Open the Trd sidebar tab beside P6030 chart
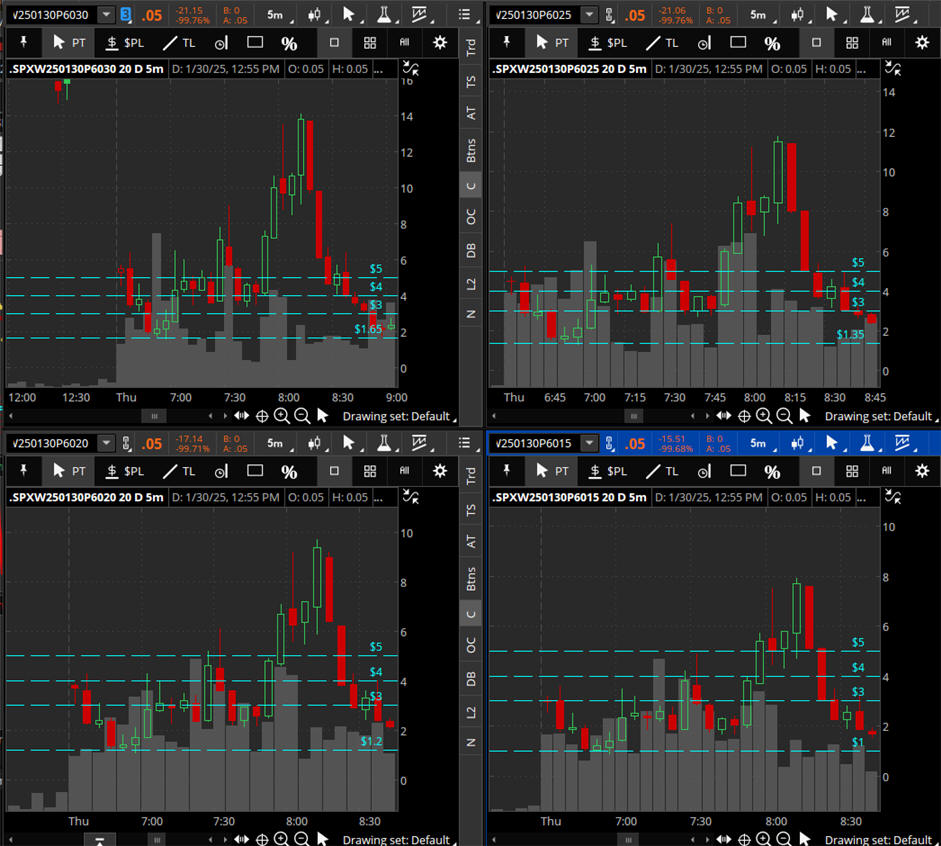941x846 pixels. tap(471, 47)
